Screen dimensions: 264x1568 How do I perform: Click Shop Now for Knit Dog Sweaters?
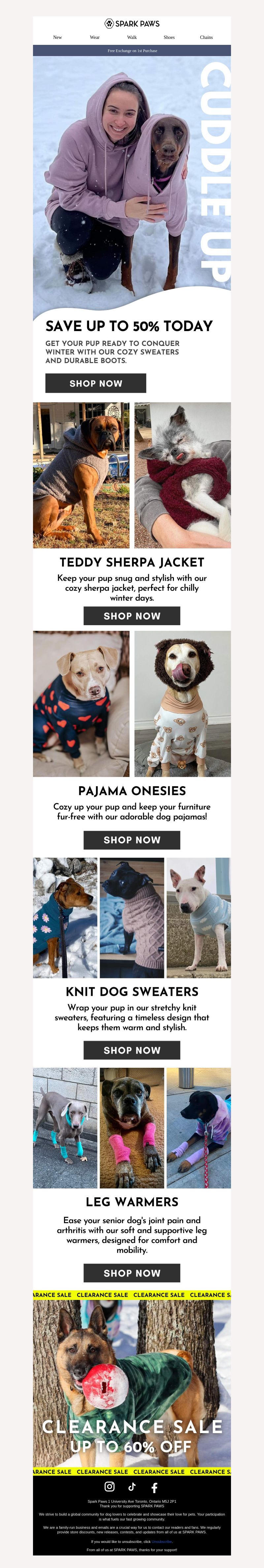[x=132, y=1050]
